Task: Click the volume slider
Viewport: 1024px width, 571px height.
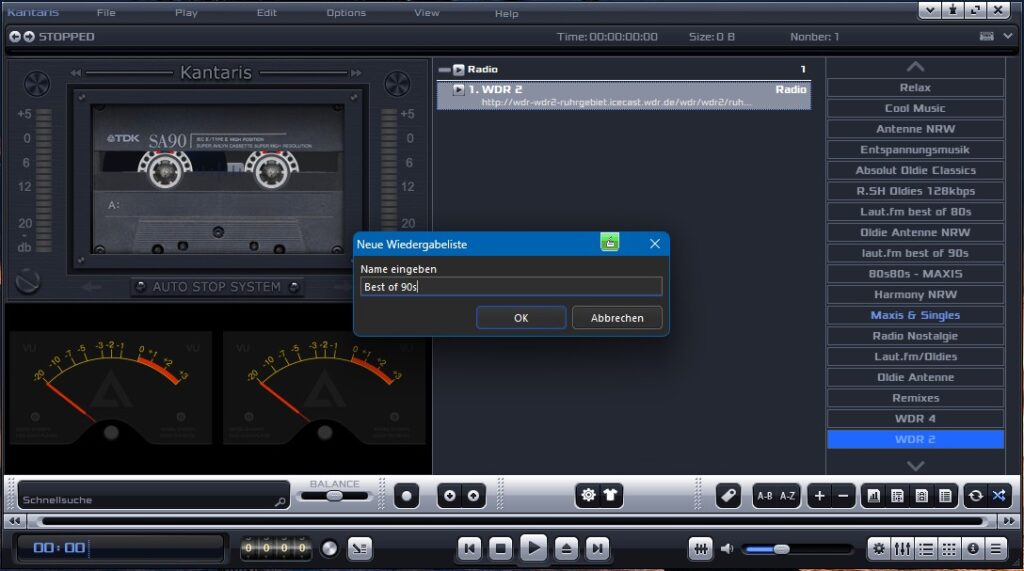Action: pos(797,549)
